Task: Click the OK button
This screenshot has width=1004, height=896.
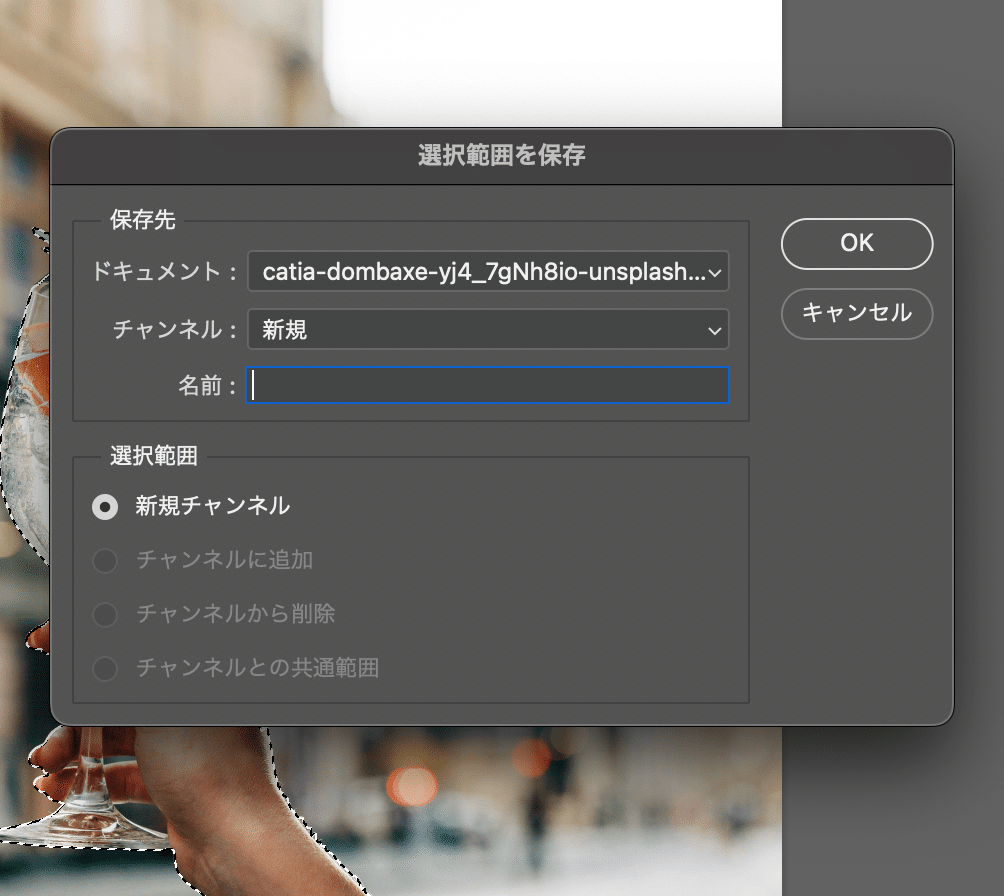Action: pyautogui.click(x=857, y=243)
